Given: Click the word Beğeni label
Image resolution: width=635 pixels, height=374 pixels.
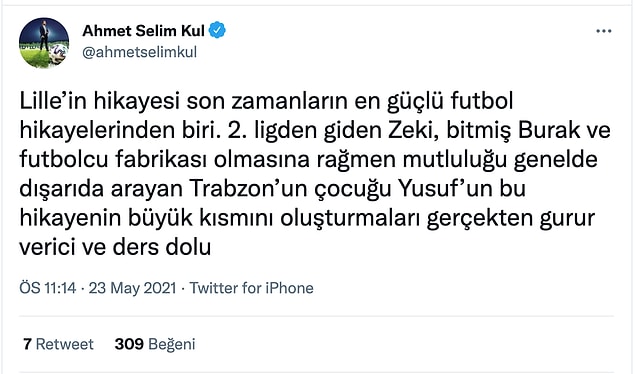Looking at the screenshot, I should coord(172,344).
